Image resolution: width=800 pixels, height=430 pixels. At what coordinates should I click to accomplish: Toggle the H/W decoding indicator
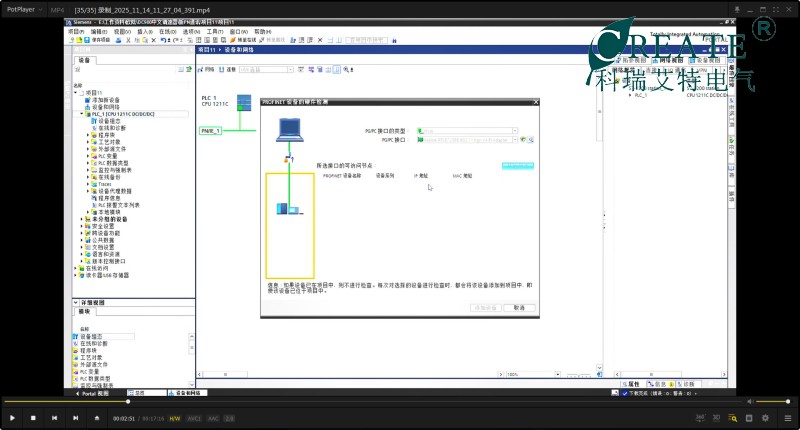(175, 418)
